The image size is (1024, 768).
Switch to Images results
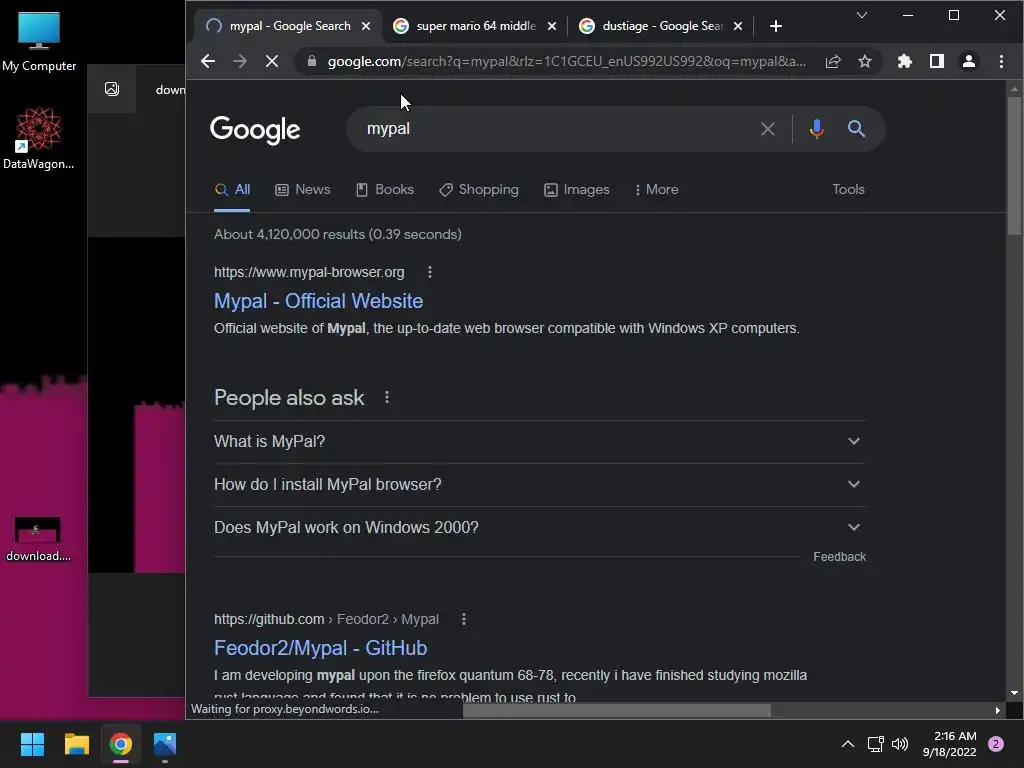click(x=577, y=189)
